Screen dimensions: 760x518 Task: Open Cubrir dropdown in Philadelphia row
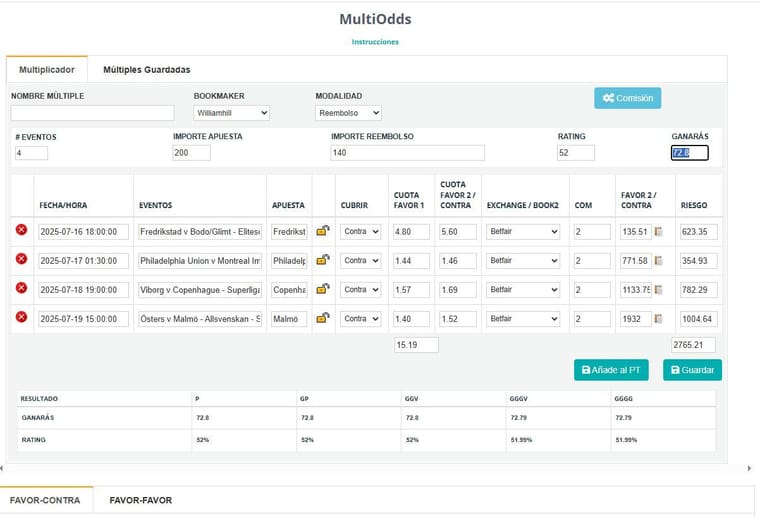pyautogui.click(x=361, y=261)
